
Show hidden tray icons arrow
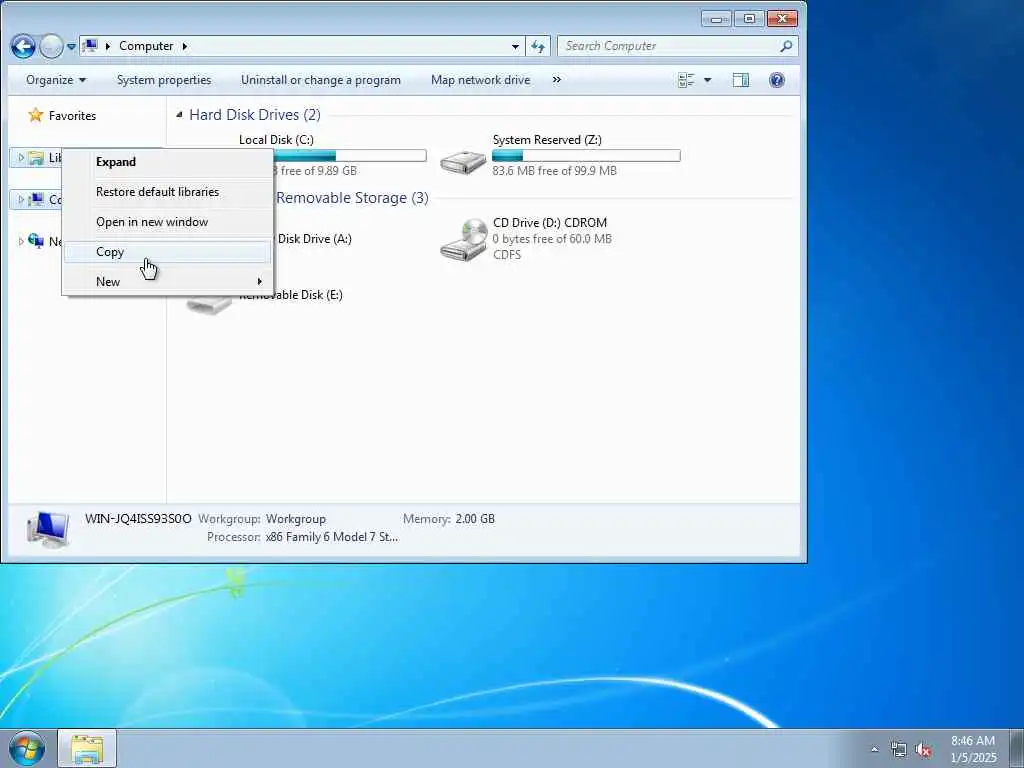[x=874, y=750]
